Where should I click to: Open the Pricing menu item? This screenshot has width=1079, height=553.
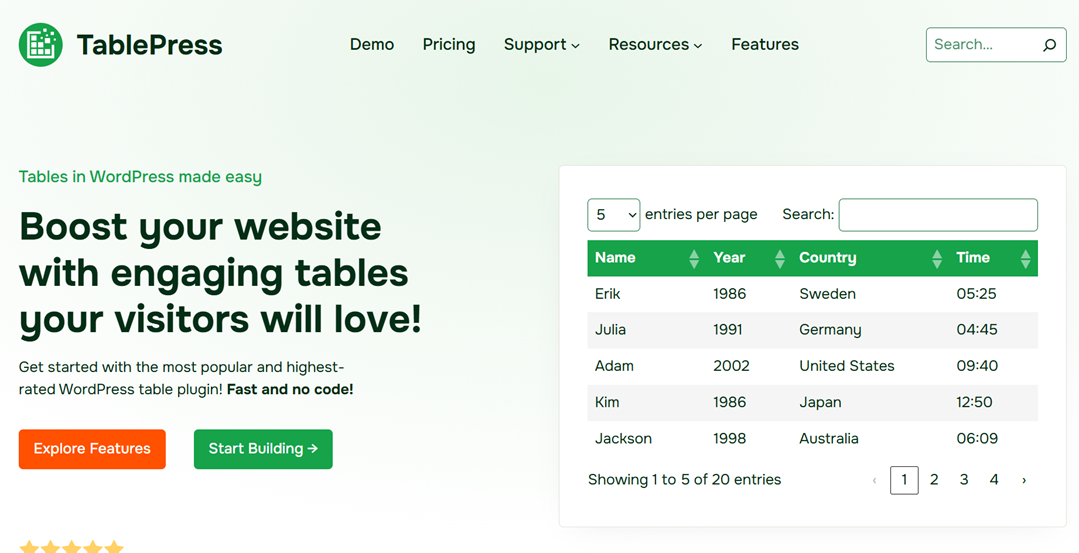pos(449,45)
